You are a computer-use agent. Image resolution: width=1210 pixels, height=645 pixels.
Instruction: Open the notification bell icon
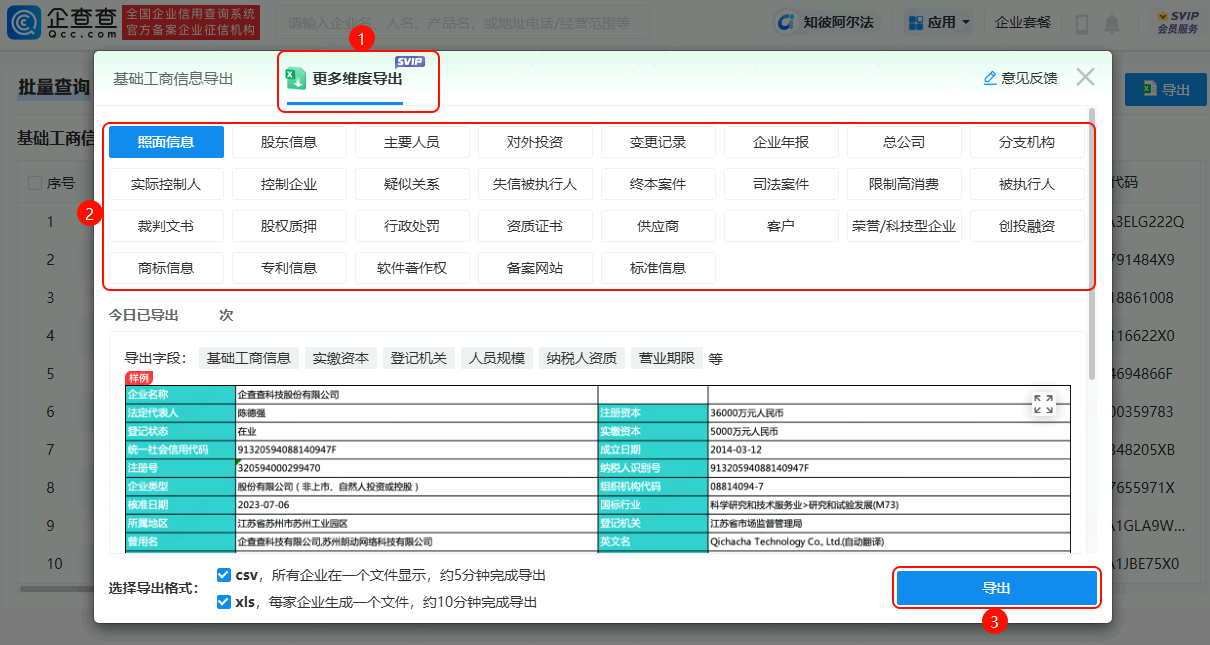(x=1112, y=23)
